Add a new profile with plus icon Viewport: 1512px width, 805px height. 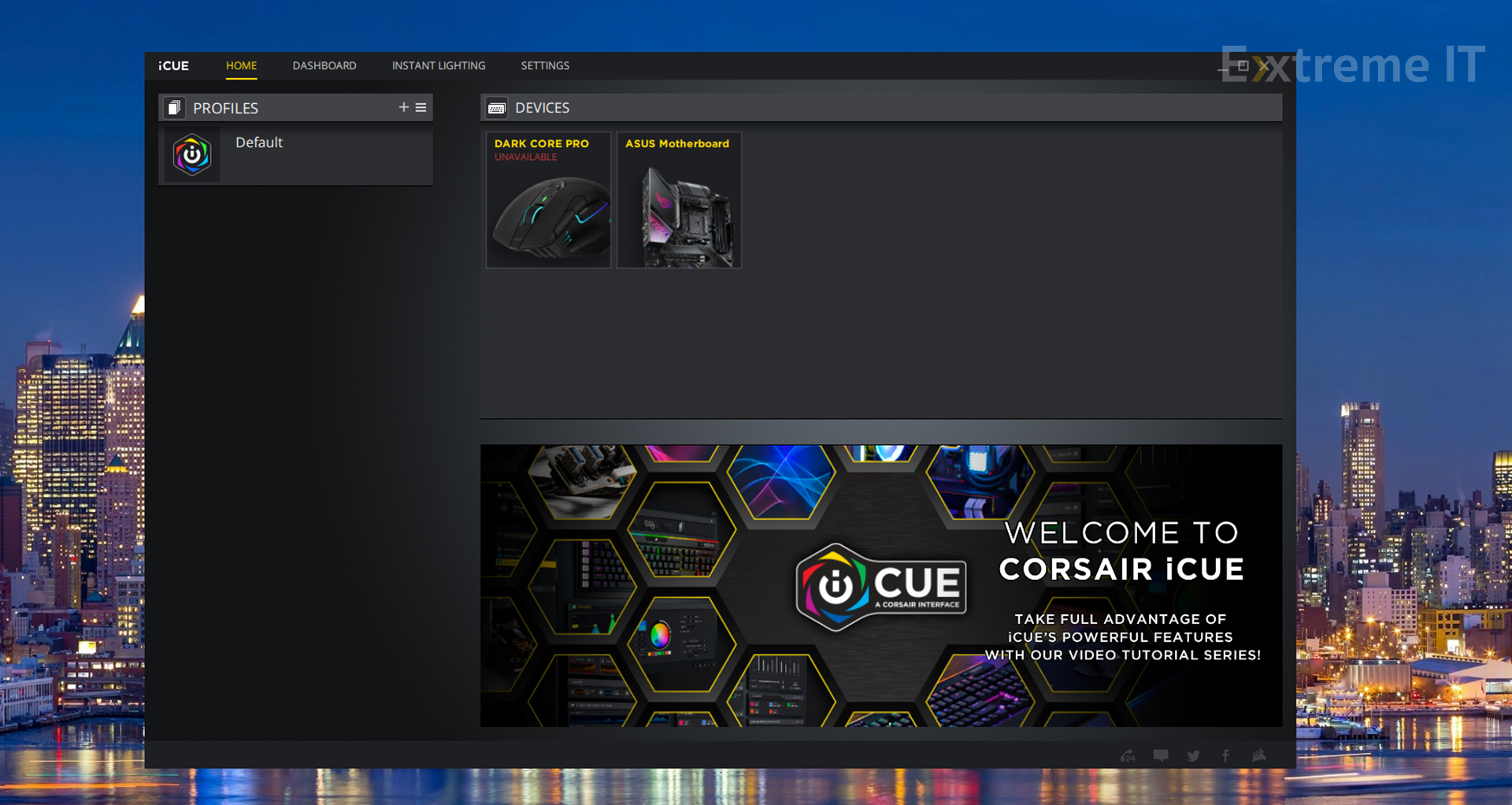click(x=403, y=107)
